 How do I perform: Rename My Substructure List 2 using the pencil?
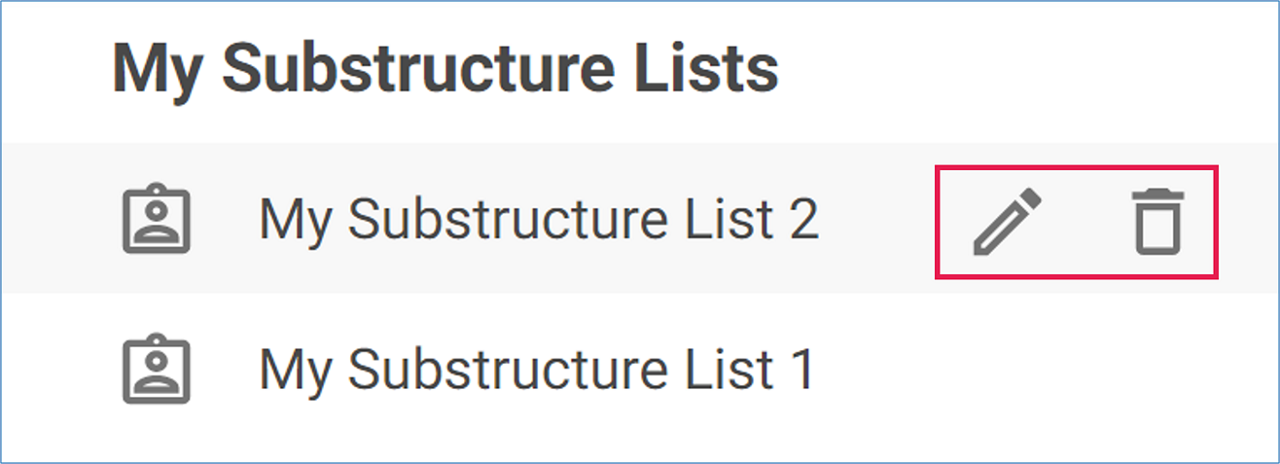tap(1007, 220)
